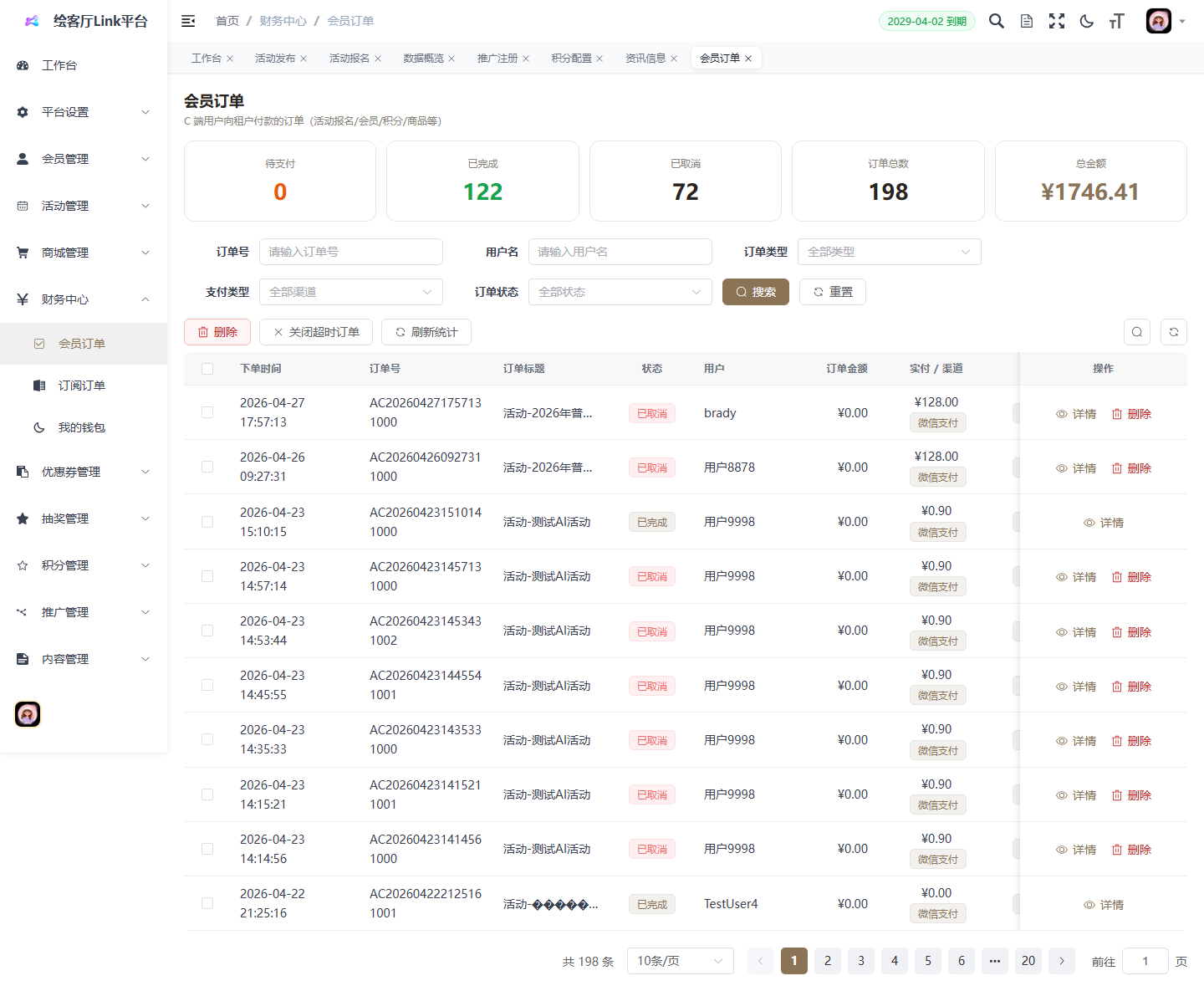The width and height of the screenshot is (1204, 991).
Task: Click the 搜索 search button
Action: click(x=756, y=292)
